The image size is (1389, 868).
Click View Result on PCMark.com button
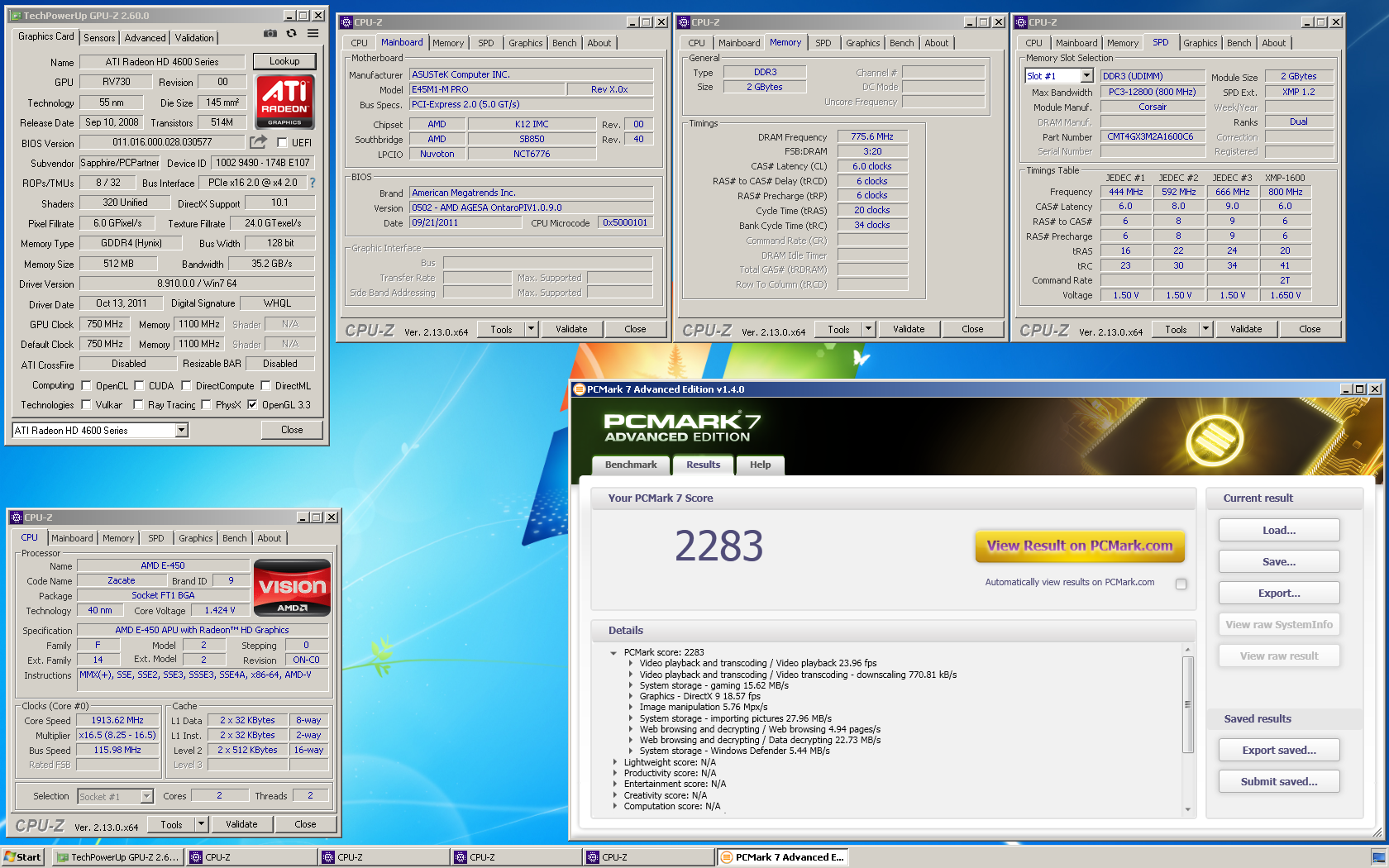1080,546
